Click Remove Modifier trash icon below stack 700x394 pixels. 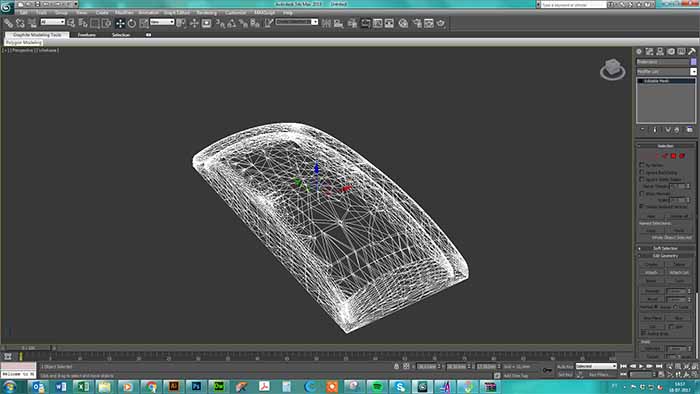pos(677,130)
